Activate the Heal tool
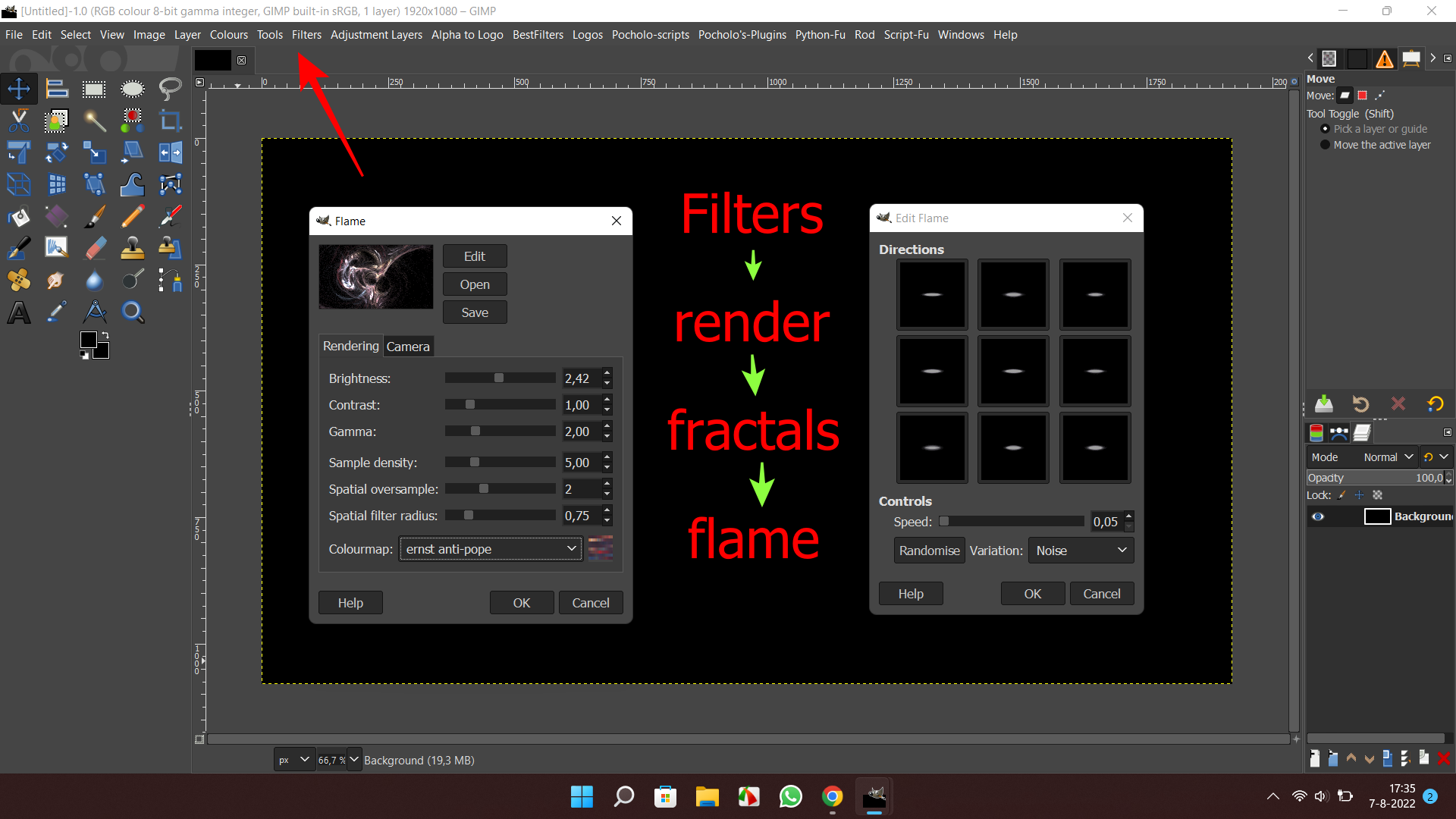This screenshot has width=1456, height=819. 19,281
